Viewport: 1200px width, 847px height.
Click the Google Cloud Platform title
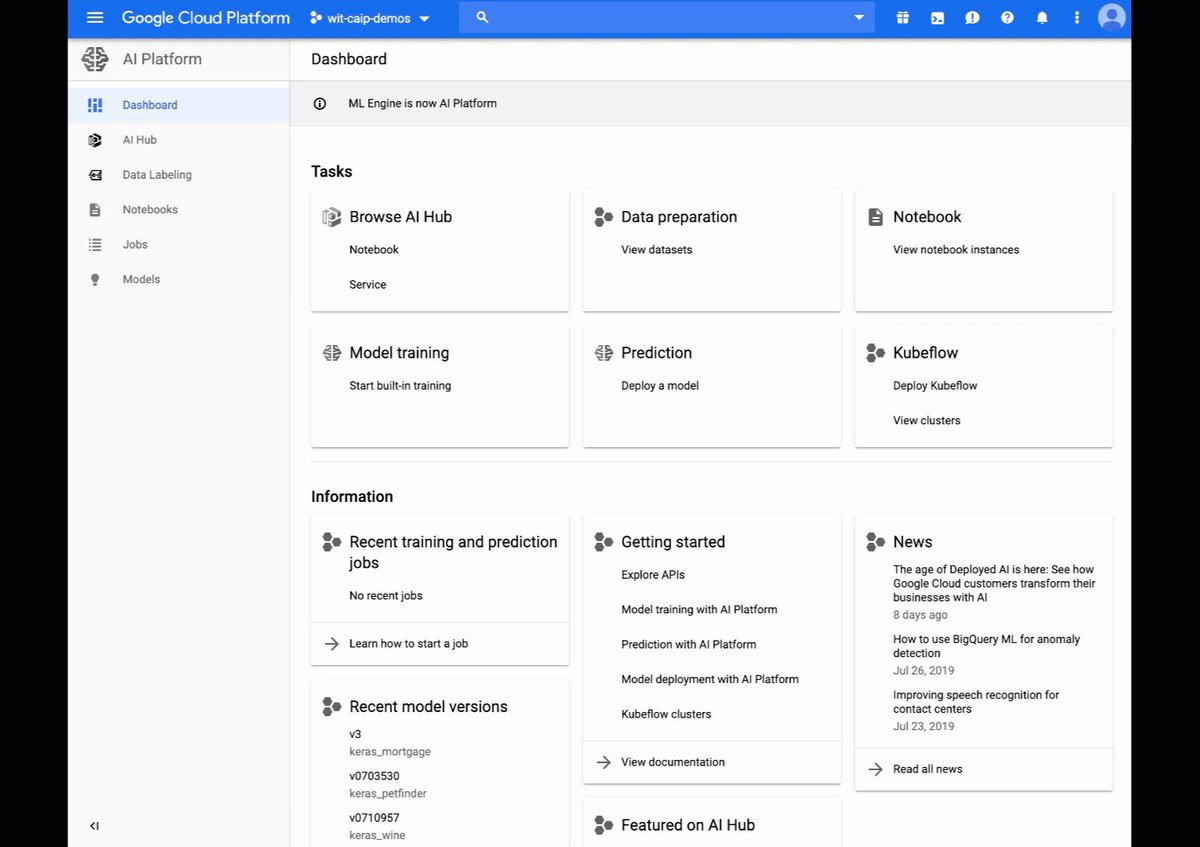(206, 18)
